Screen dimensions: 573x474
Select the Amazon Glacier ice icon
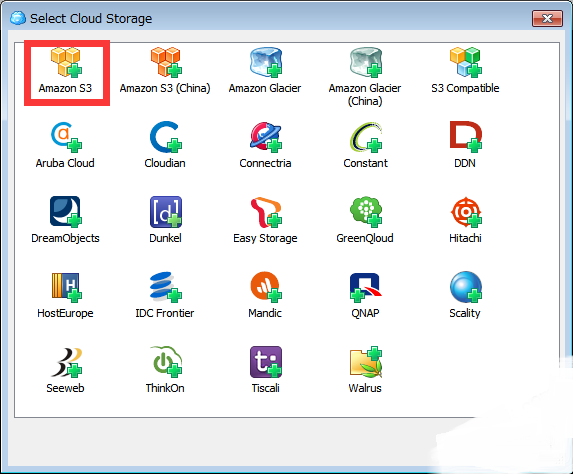pyautogui.click(x=266, y=62)
